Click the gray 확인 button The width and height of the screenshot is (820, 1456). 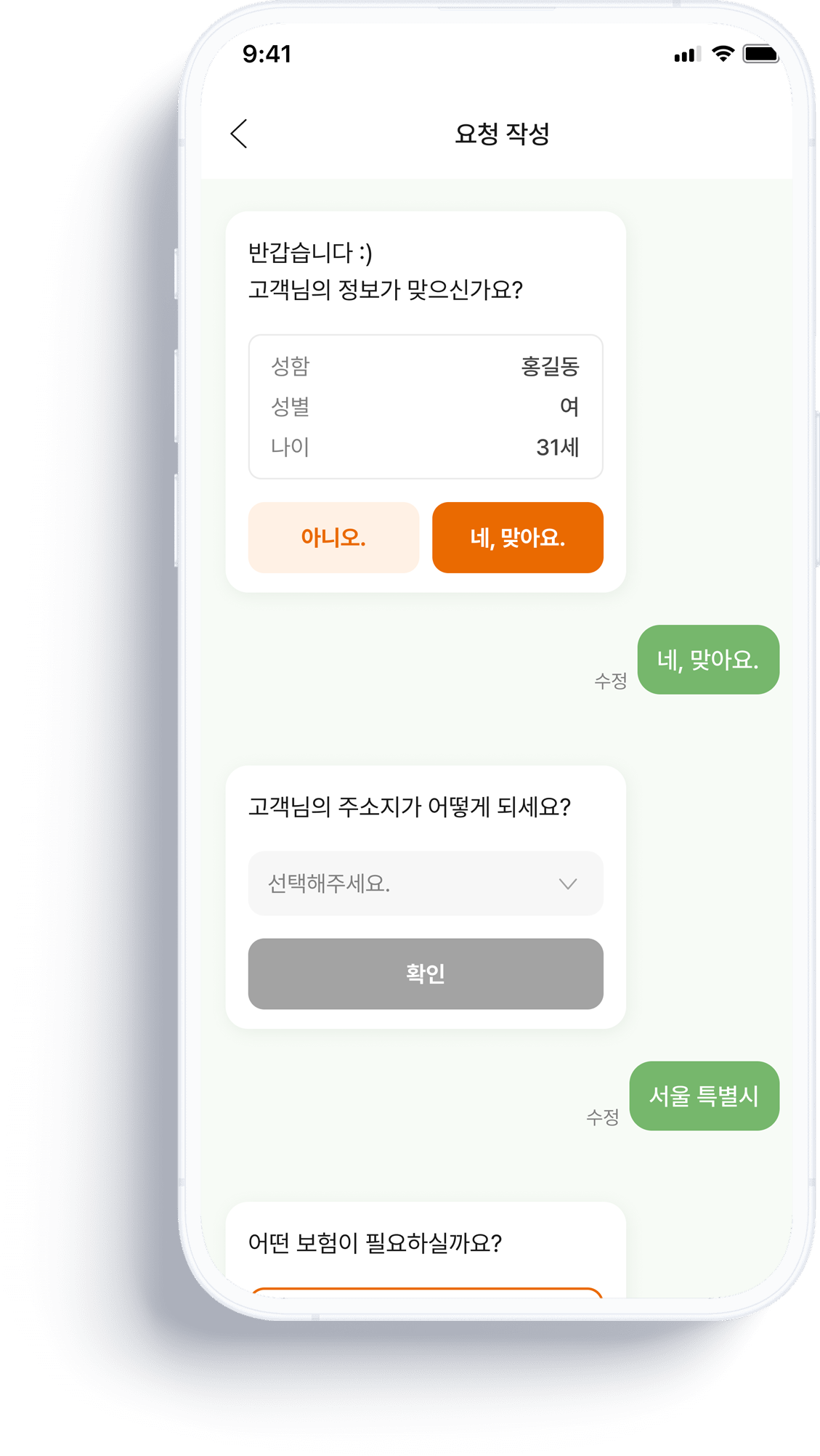coord(426,974)
